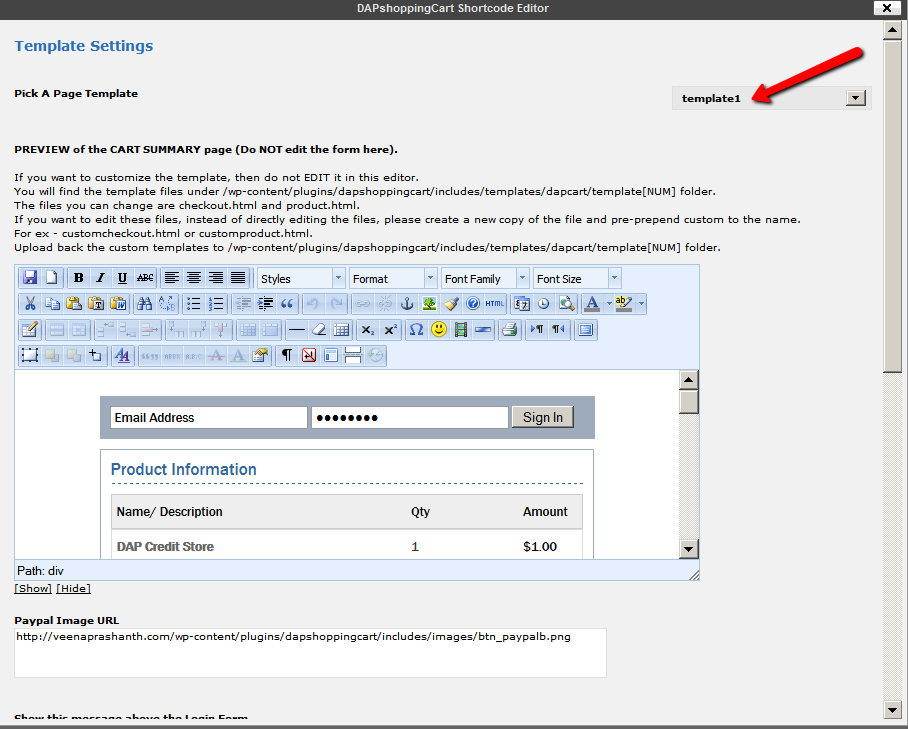The width and height of the screenshot is (908, 729).
Task: Toggle italic formatting
Action: [x=100, y=278]
